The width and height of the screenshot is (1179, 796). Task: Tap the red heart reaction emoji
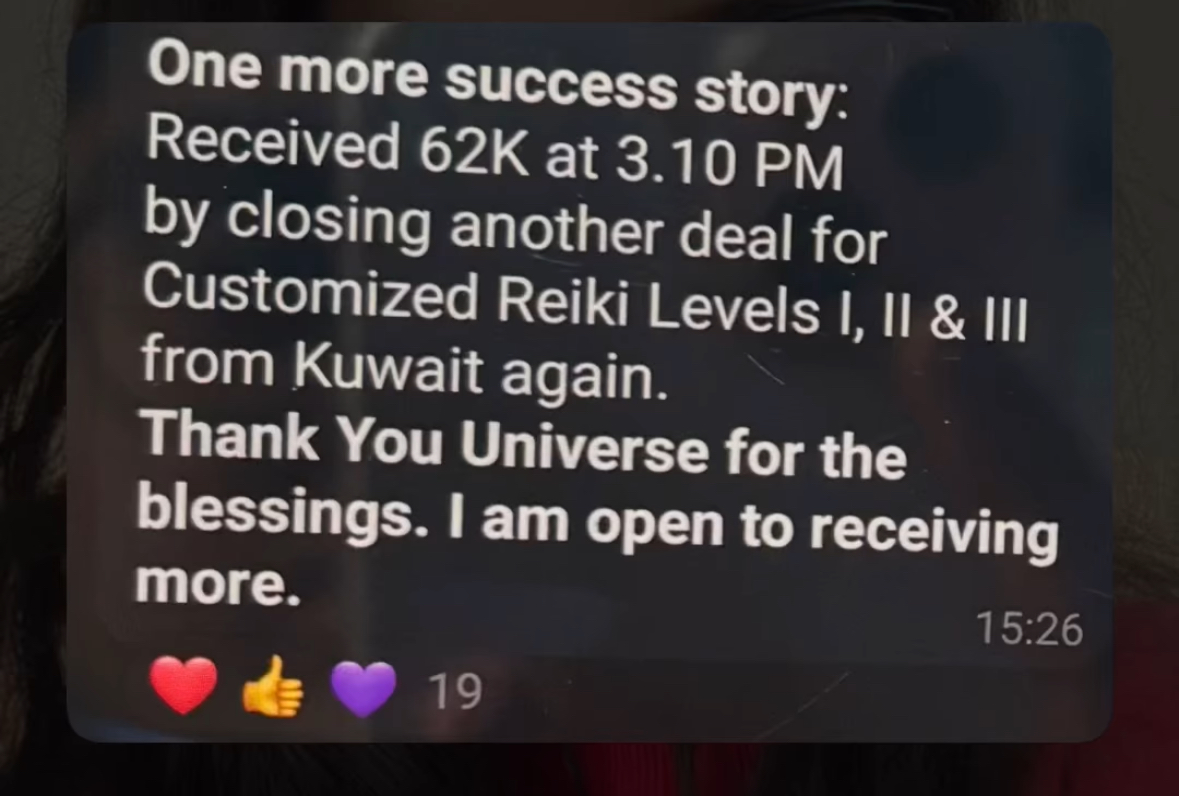[x=183, y=684]
